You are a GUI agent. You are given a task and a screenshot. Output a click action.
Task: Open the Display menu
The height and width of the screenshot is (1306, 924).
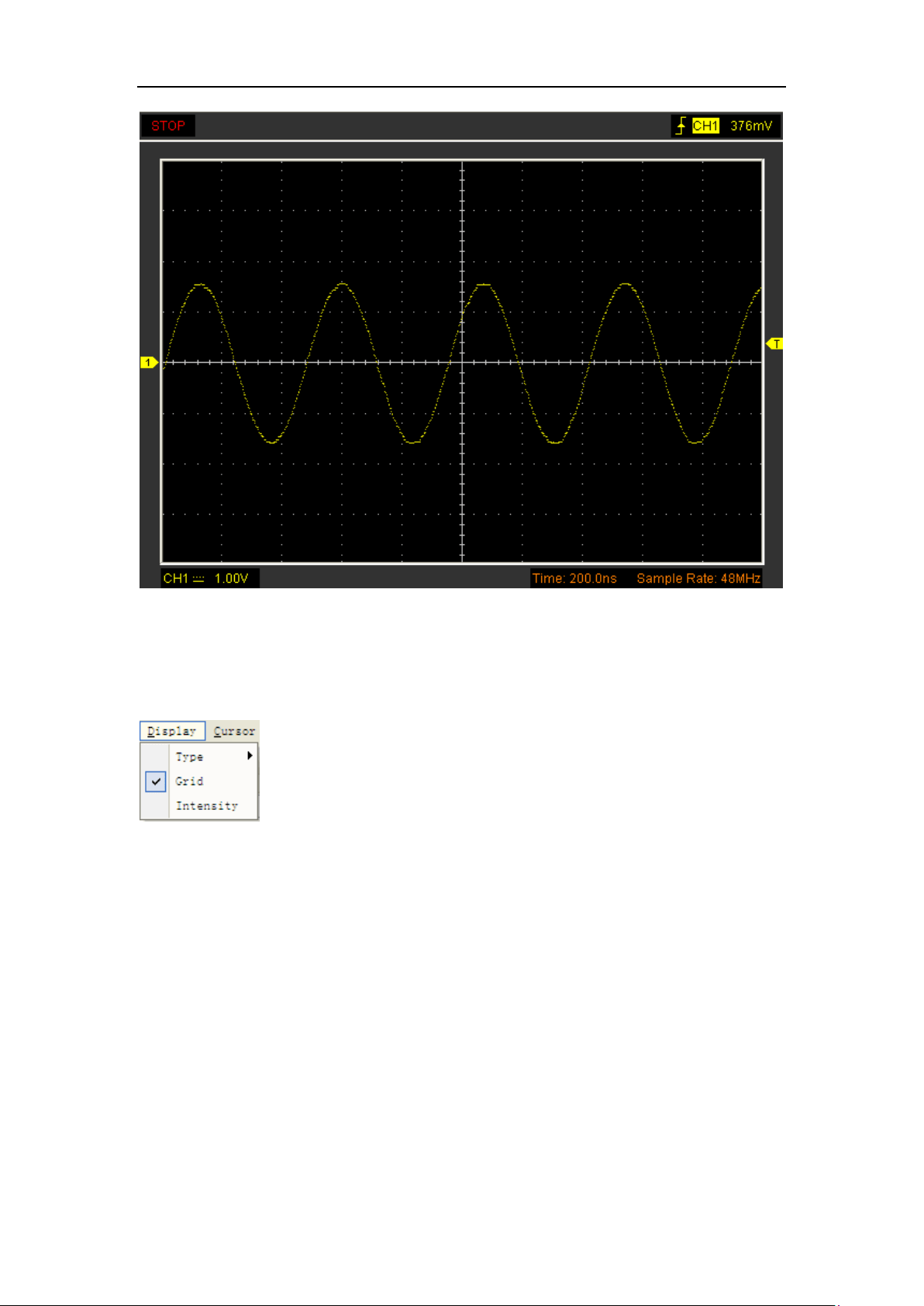172,731
